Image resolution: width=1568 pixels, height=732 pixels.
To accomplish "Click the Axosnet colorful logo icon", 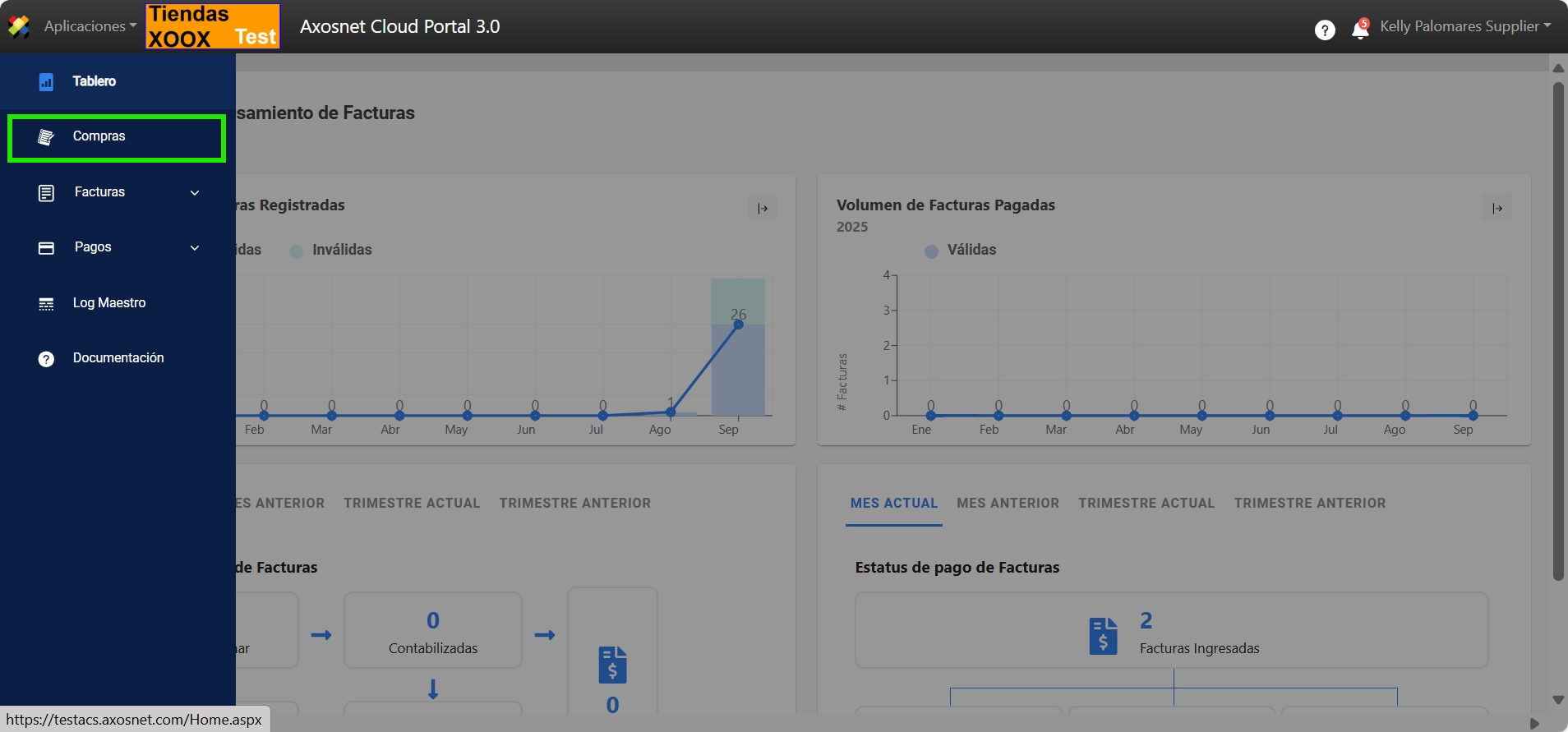I will coord(19,26).
